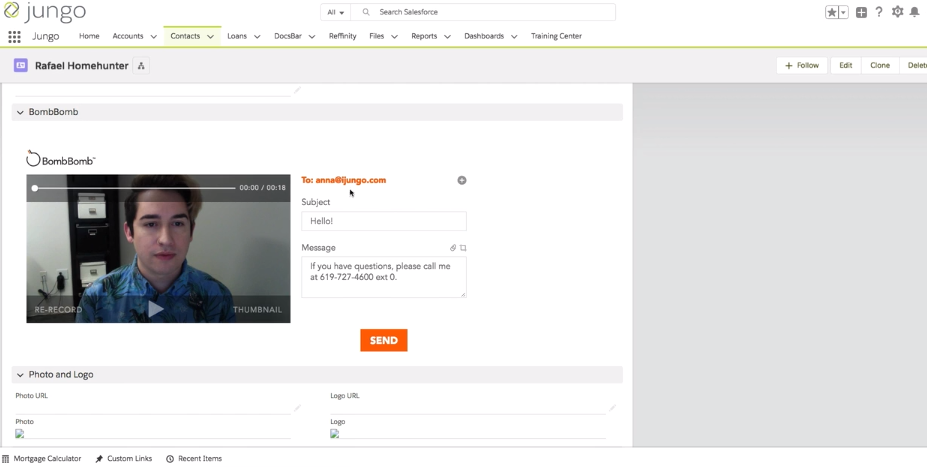Click the Clone button
The width and height of the screenshot is (927, 467).
pos(880,66)
